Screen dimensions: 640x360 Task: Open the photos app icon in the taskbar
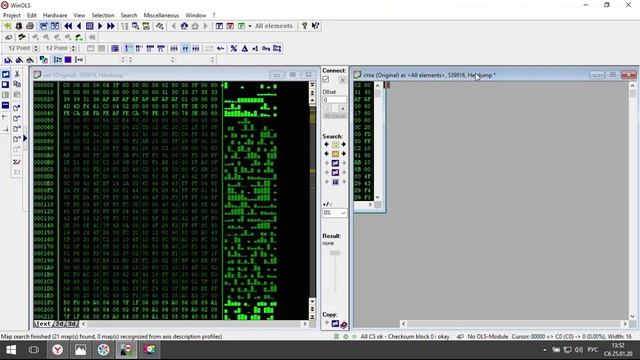[x=80, y=350]
